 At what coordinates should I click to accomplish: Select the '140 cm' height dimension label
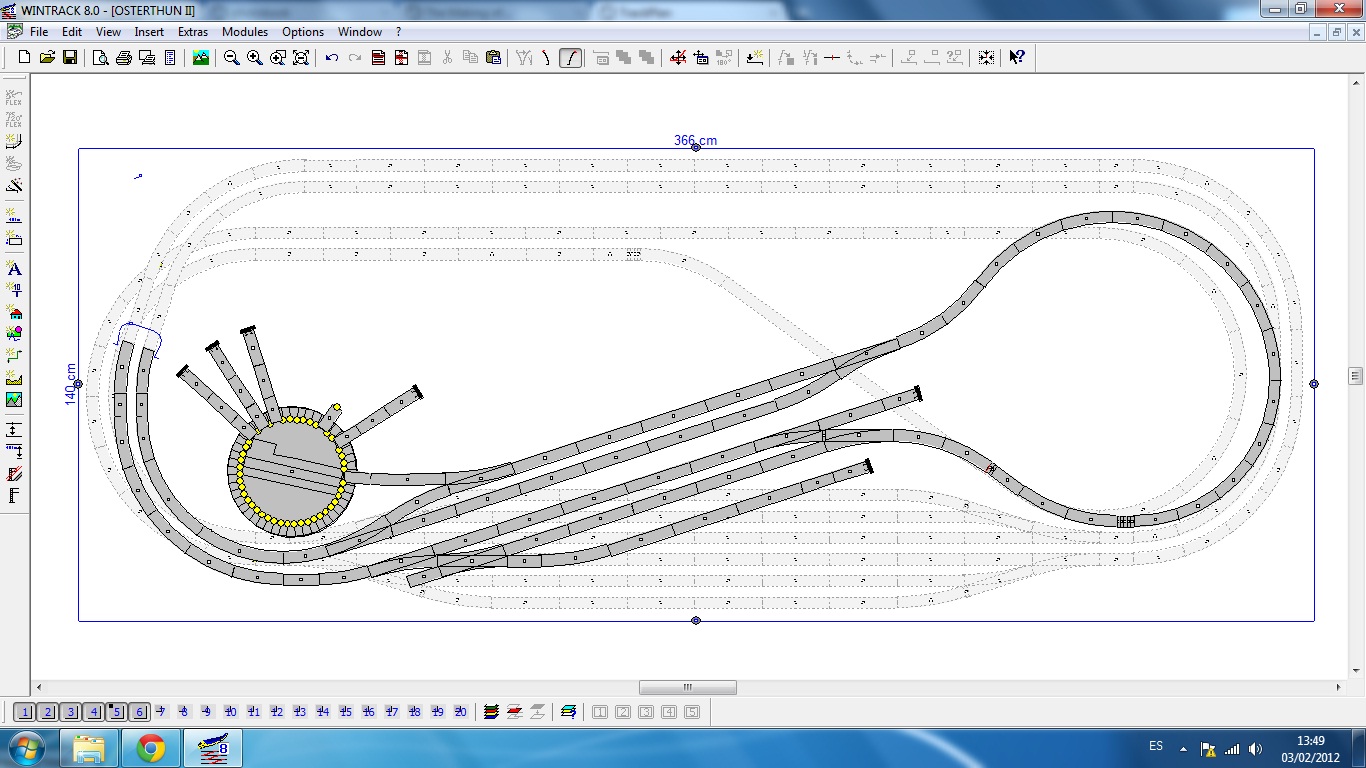click(71, 384)
